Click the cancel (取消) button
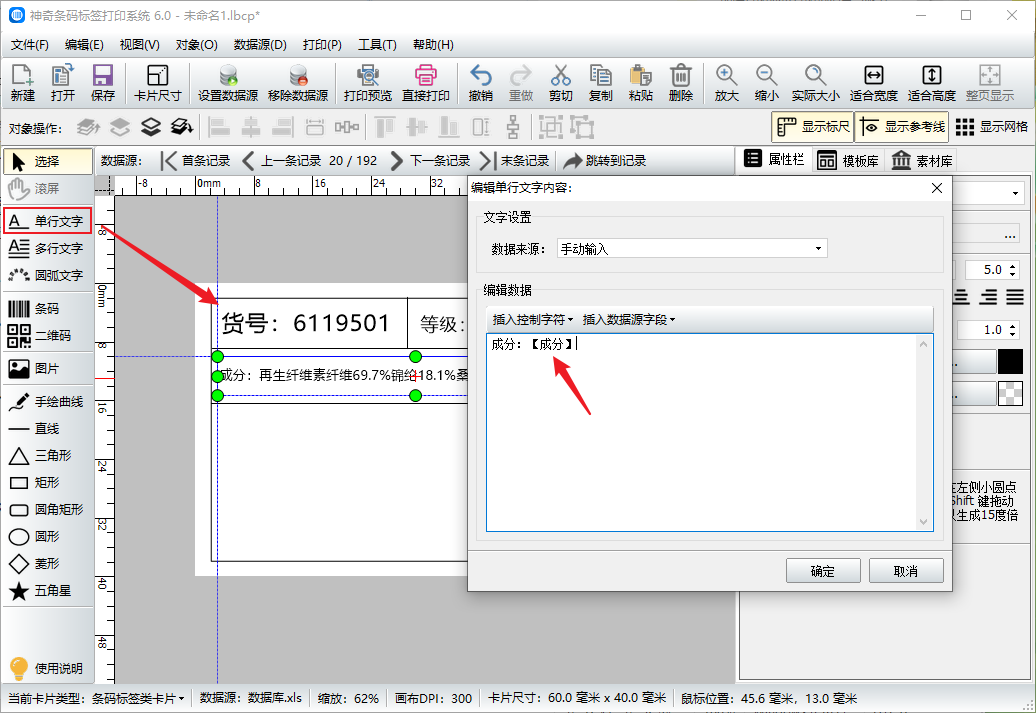The height and width of the screenshot is (713, 1036). coord(906,571)
